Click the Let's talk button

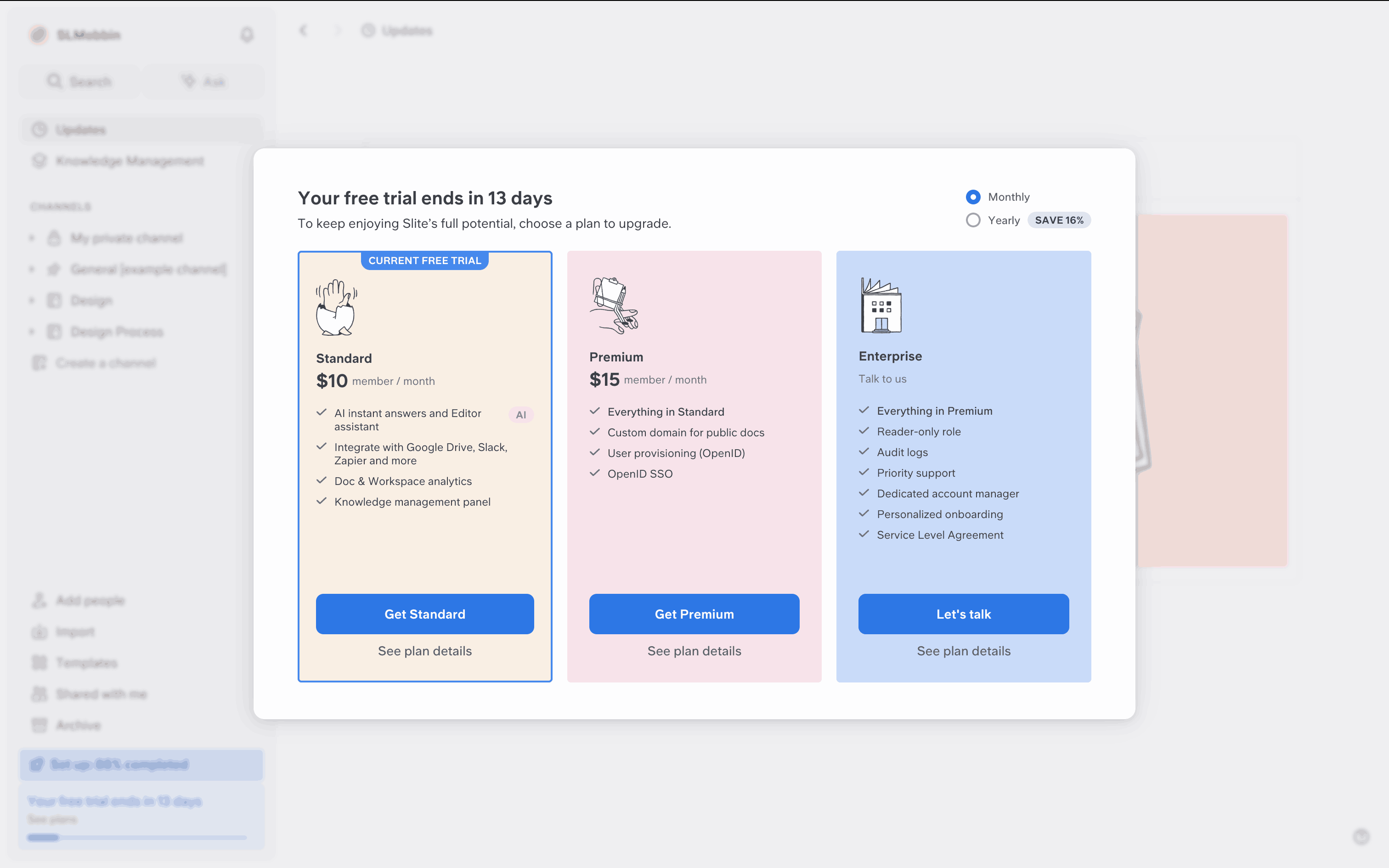click(963, 614)
